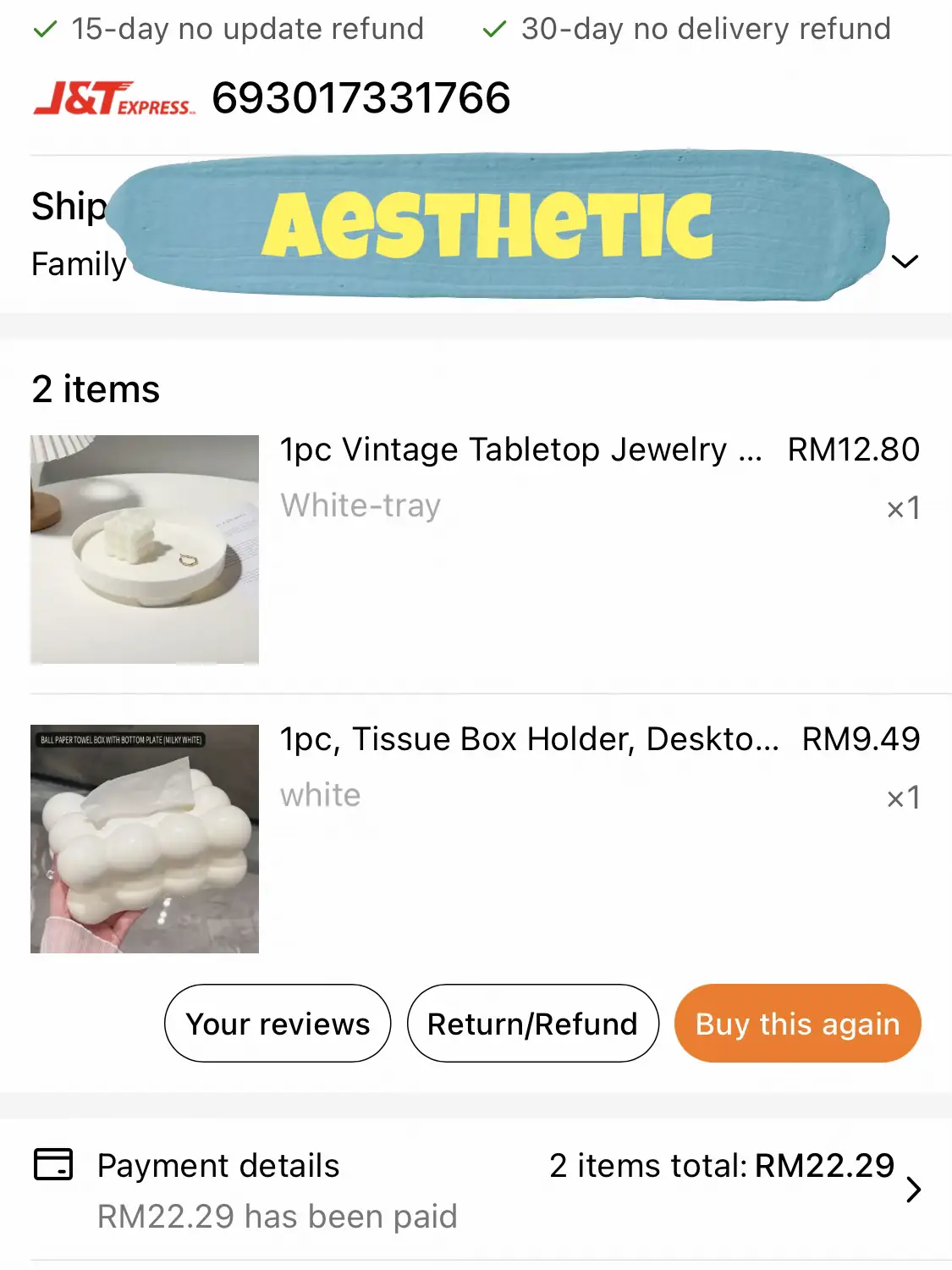
Task: Open the Vintage Tabletop Jewelry item title
Action: (520, 450)
